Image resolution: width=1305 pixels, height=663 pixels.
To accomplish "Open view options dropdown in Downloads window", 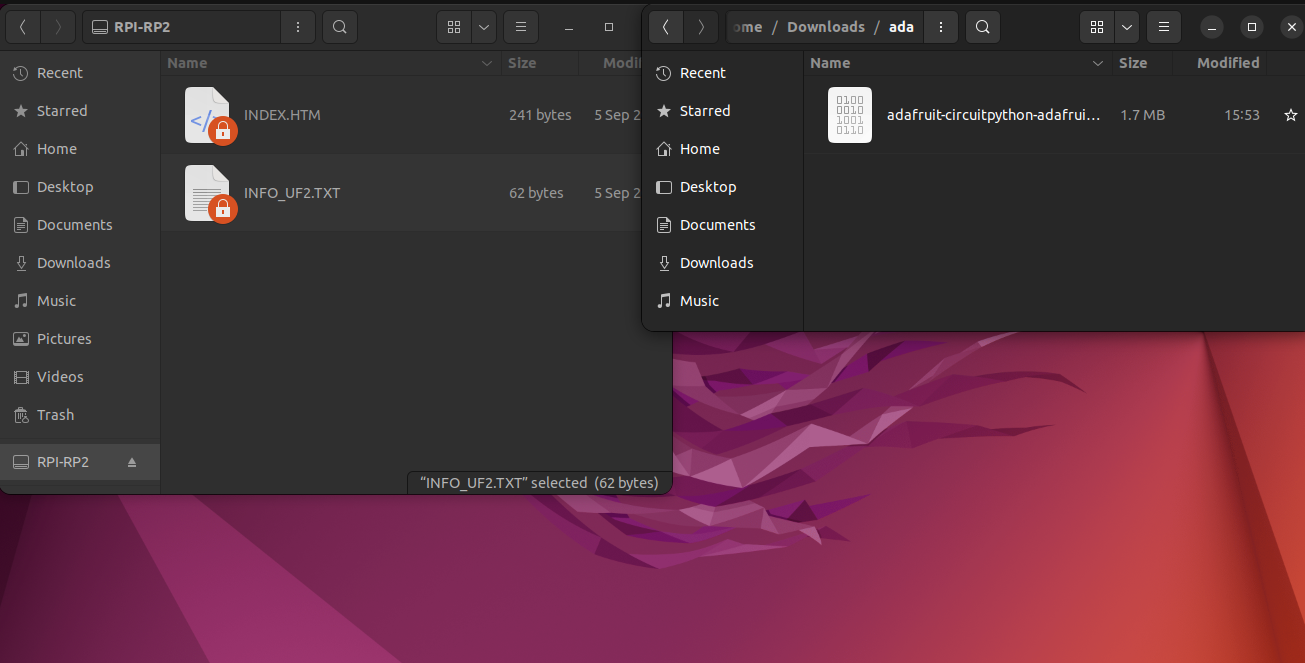I will [x=1126, y=27].
